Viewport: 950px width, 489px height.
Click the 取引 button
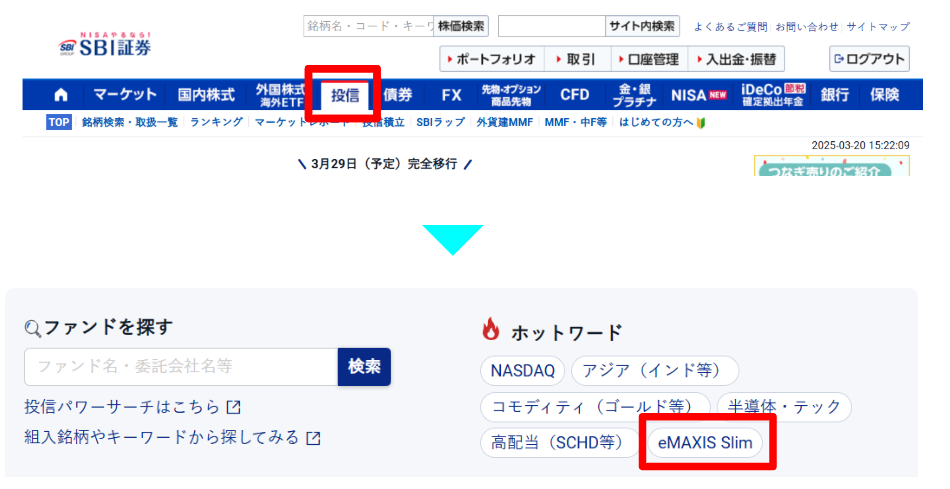[x=577, y=59]
